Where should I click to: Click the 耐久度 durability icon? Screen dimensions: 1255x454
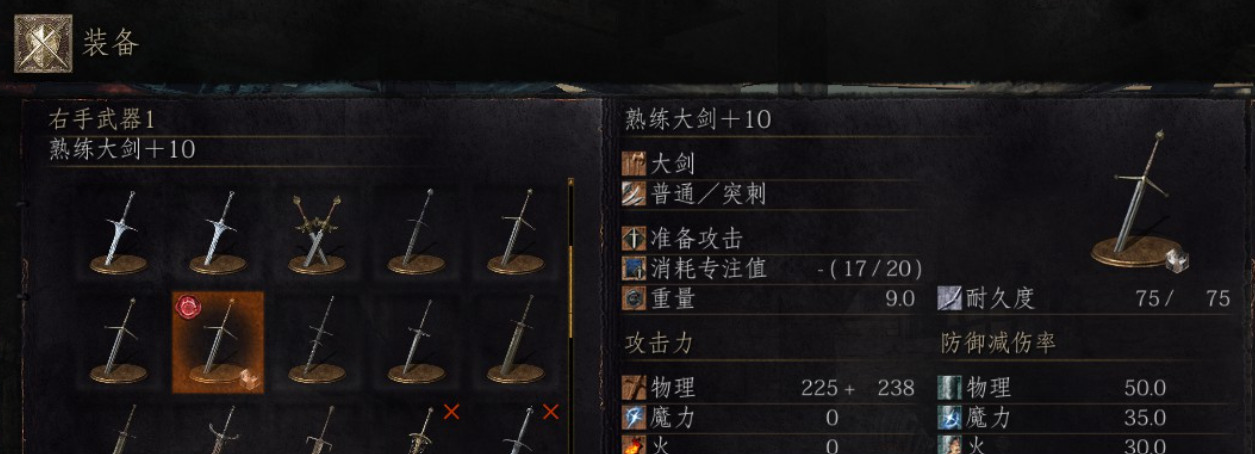tap(950, 298)
